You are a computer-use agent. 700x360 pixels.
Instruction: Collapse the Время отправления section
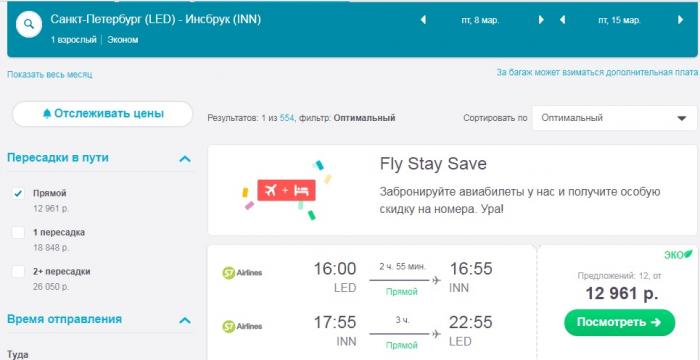(185, 320)
